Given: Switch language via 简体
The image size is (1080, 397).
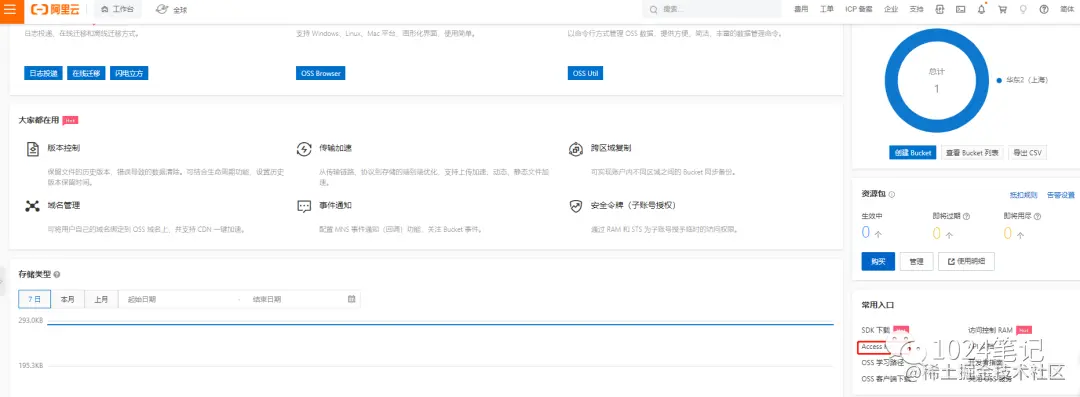Looking at the screenshot, I should point(1067,10).
